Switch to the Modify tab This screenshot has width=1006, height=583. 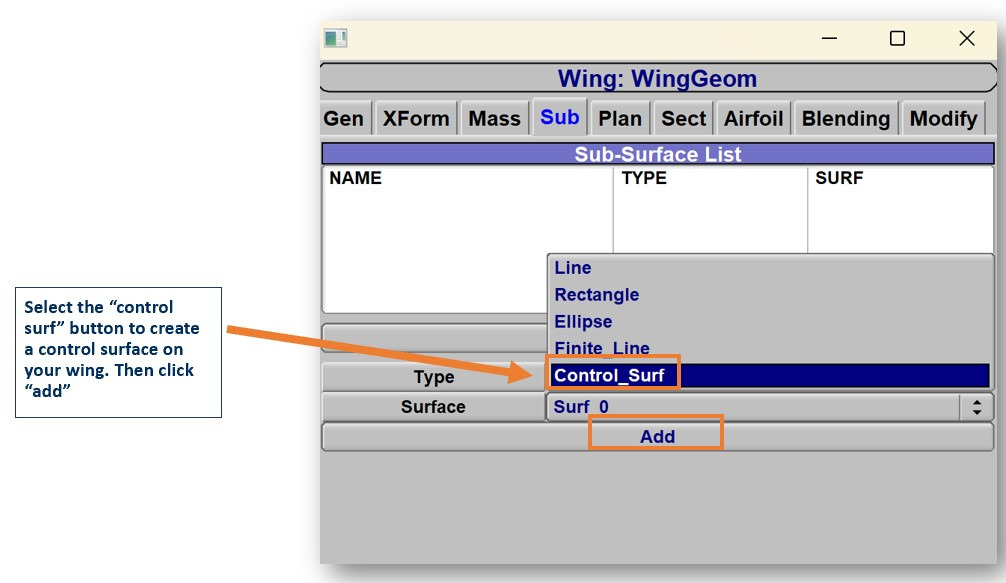(x=943, y=119)
